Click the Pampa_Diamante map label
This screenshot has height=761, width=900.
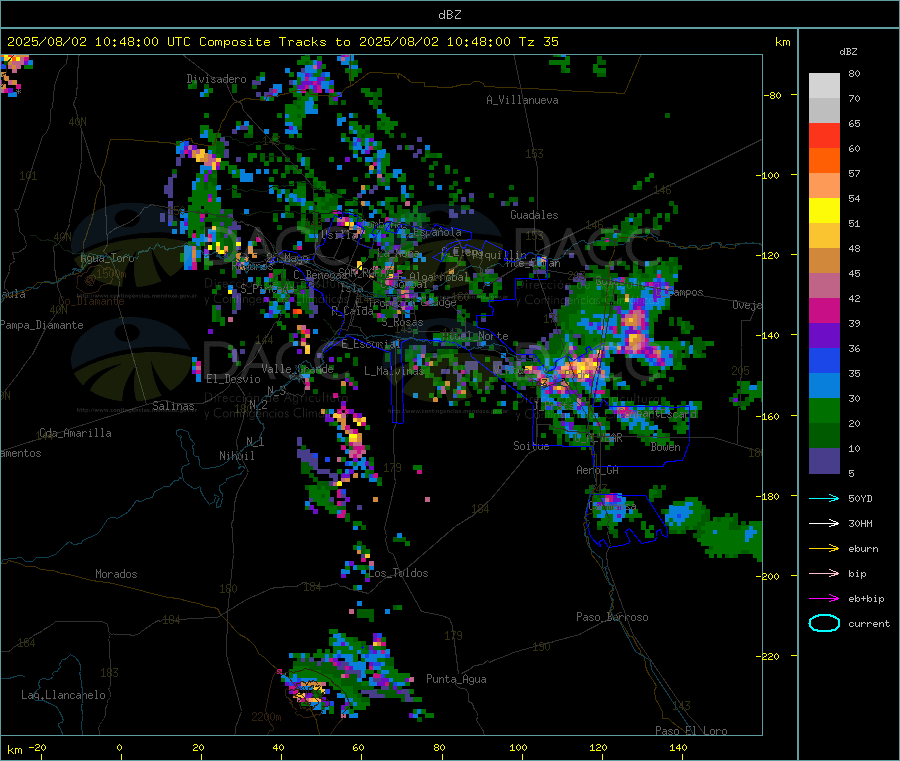(x=41, y=325)
